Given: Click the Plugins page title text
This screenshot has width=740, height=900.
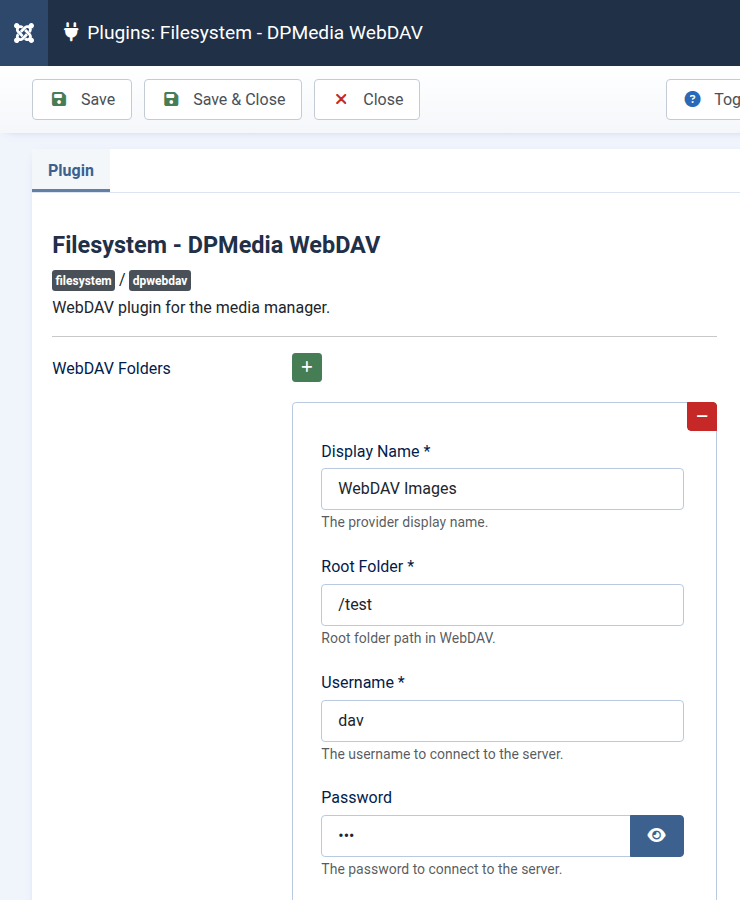Looking at the screenshot, I should (255, 33).
